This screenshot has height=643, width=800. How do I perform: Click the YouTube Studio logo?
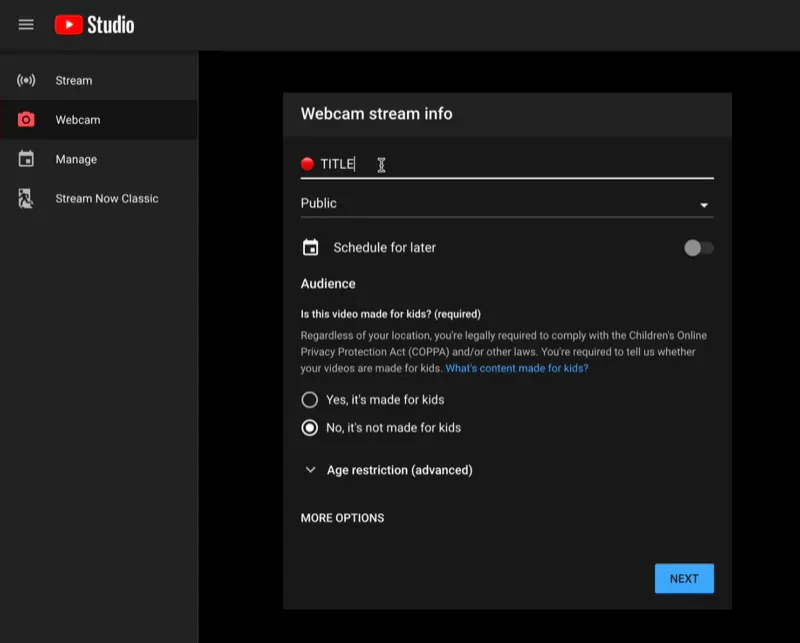[x=94, y=25]
